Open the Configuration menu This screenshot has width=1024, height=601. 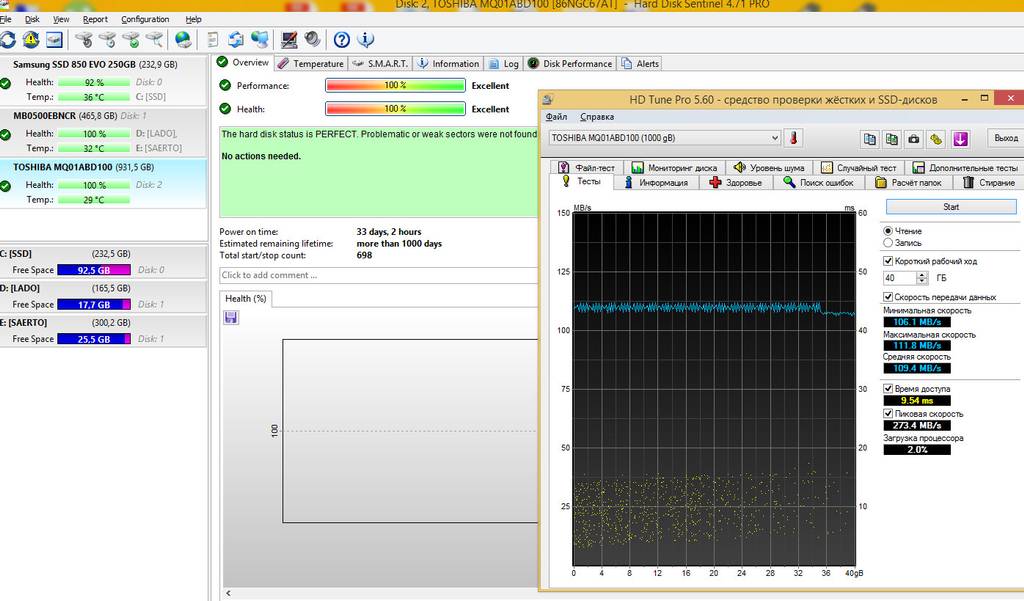(x=145, y=20)
